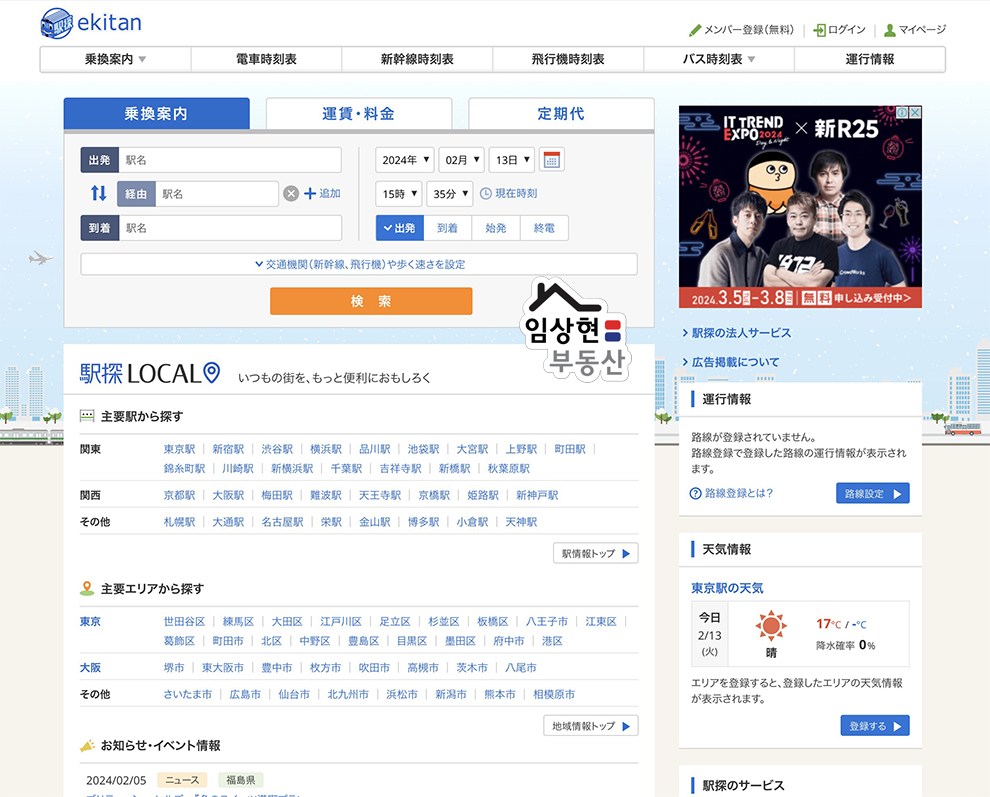Screen dimensions: 990x797
Task: Select the 終電 time mode
Action: coord(544,228)
